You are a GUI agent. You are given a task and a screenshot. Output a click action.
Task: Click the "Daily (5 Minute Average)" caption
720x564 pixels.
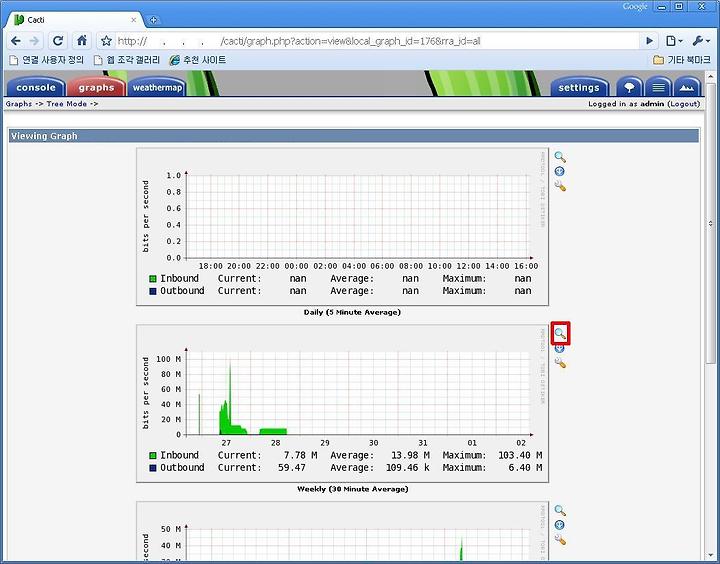352,312
